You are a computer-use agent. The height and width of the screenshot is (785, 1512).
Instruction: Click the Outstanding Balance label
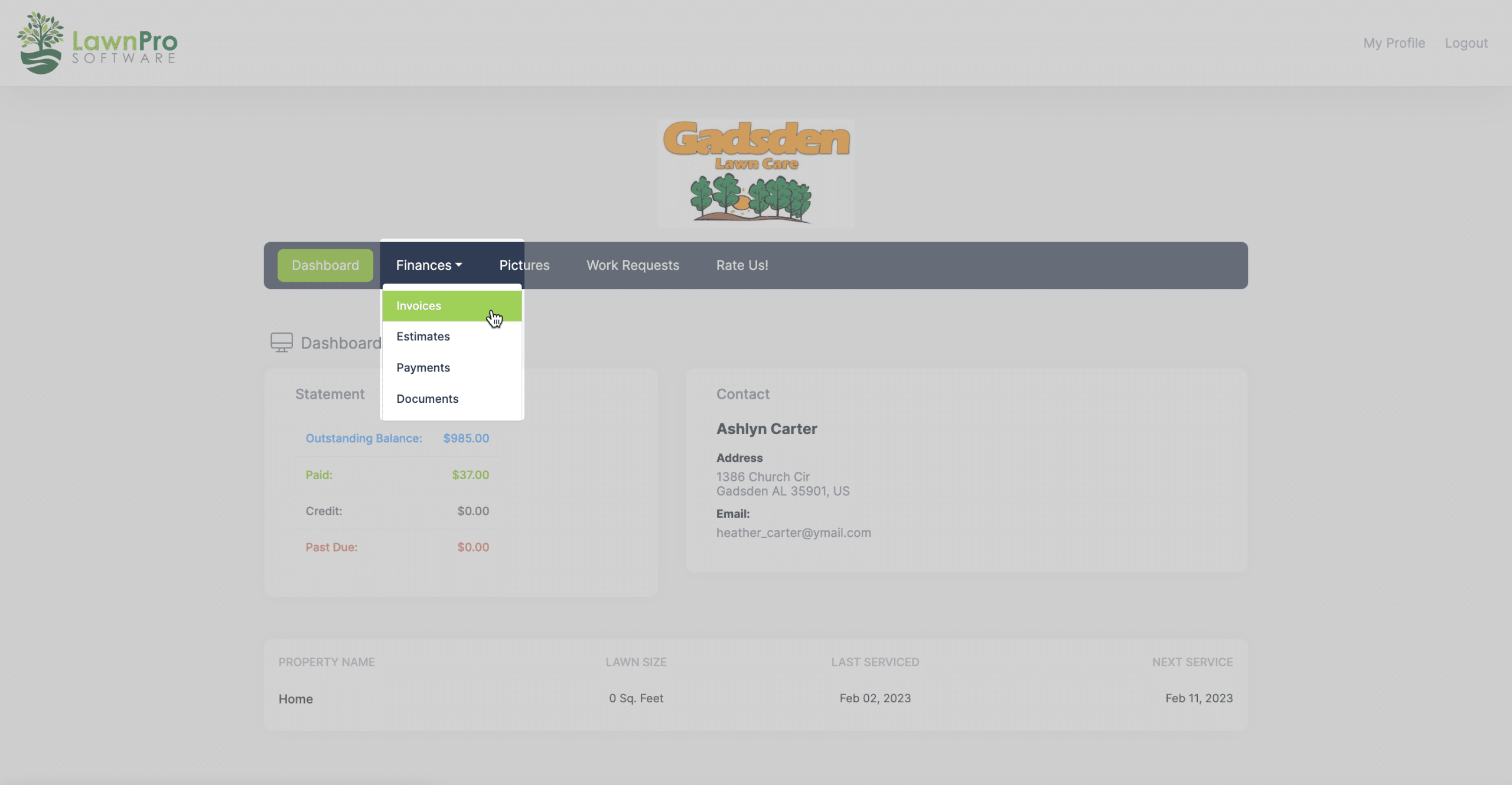364,438
